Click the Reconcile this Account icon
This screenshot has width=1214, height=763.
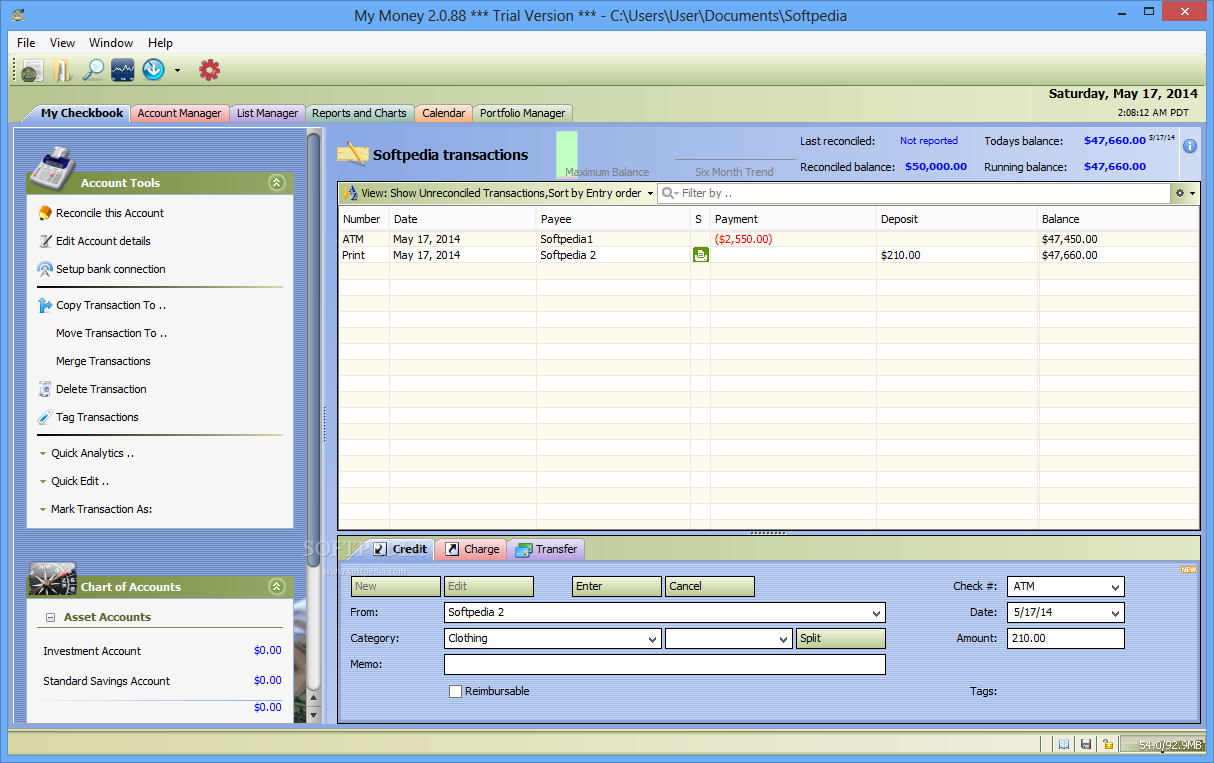click(45, 213)
